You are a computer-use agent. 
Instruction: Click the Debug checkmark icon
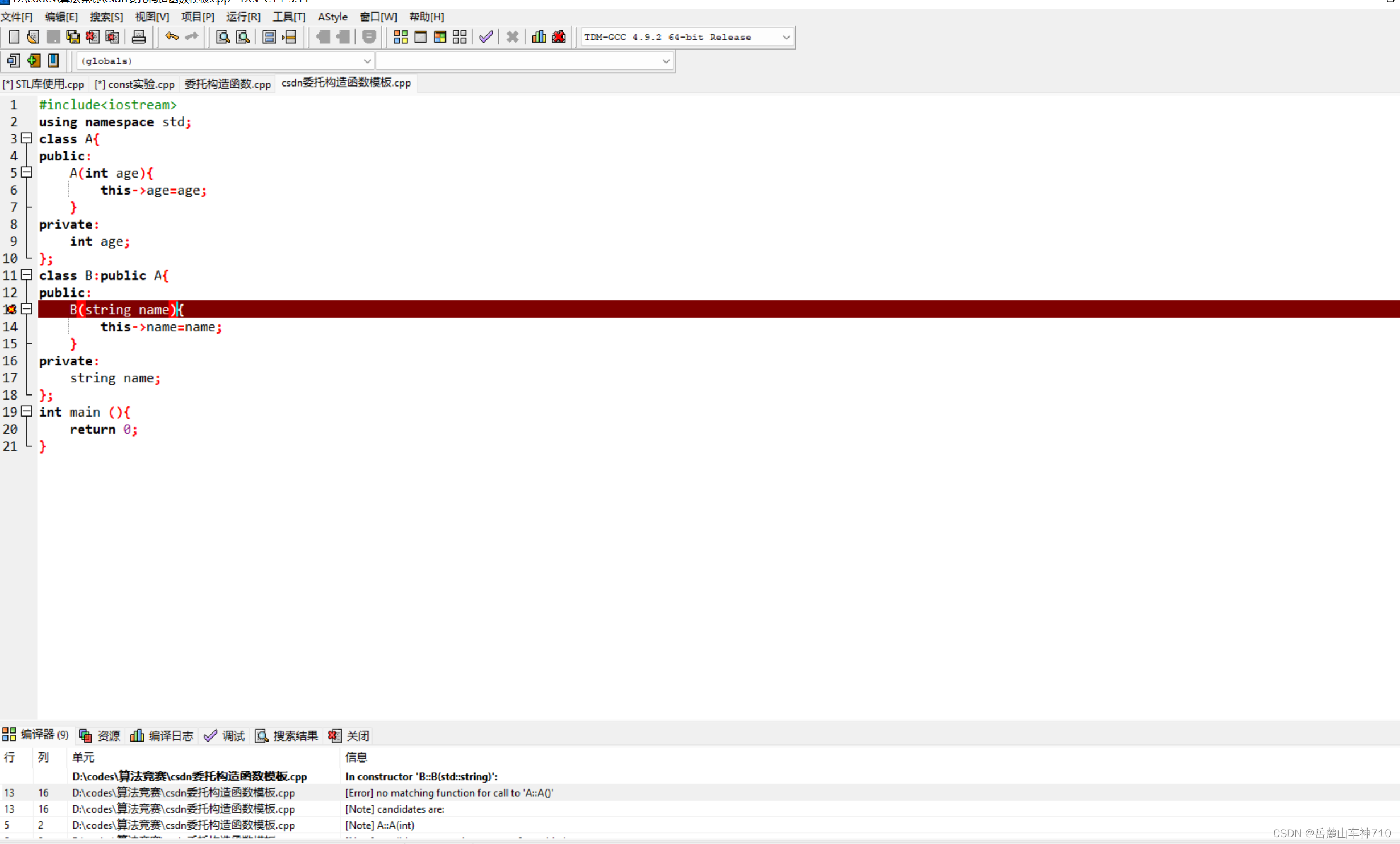[486, 37]
